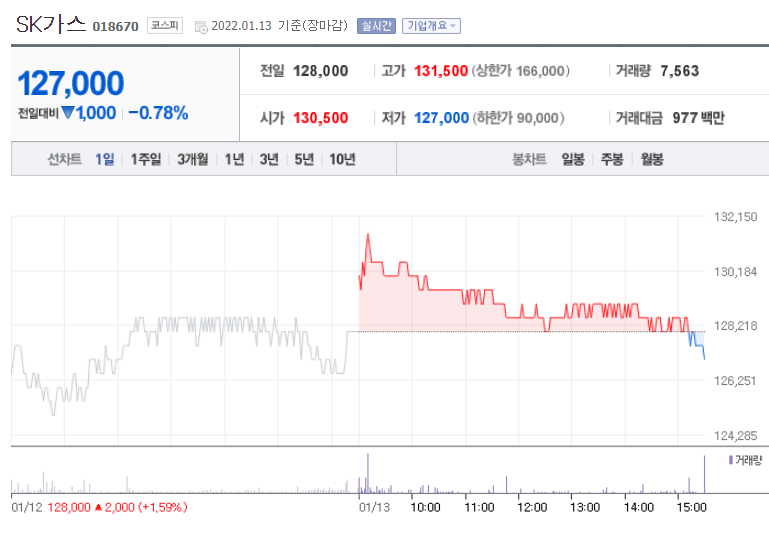Show the 5년 line chart
Screen dimensions: 769x533
[304, 159]
